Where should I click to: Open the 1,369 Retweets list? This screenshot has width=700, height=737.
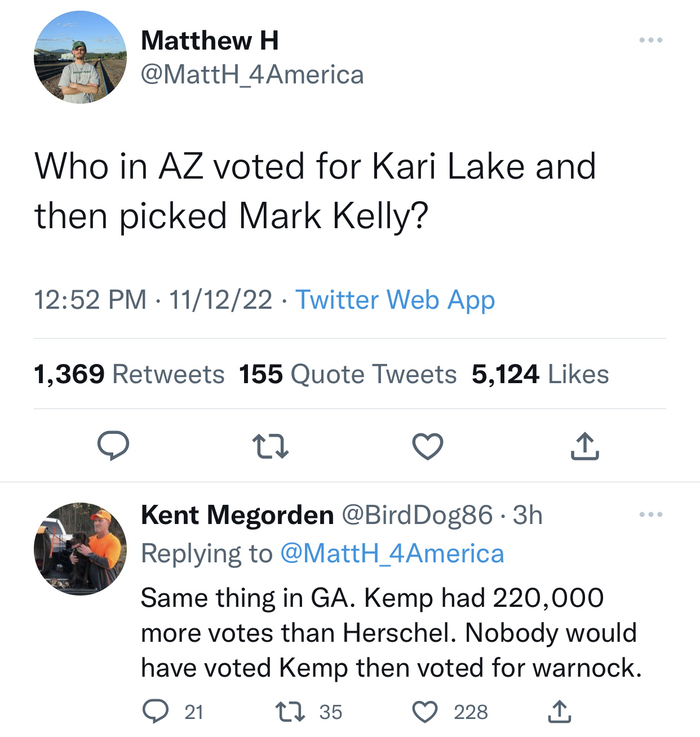point(129,374)
